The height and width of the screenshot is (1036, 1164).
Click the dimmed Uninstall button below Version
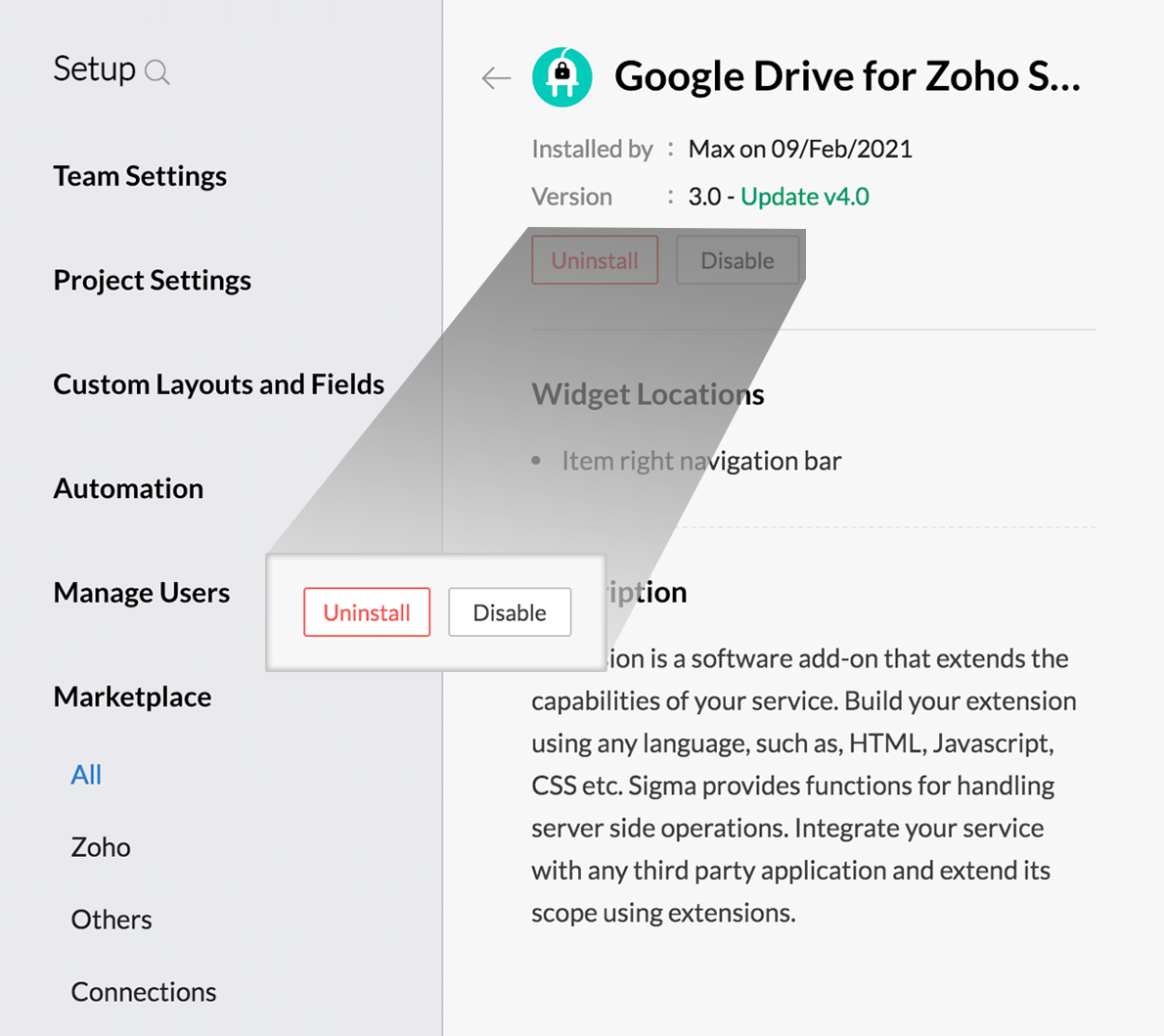pos(595,260)
